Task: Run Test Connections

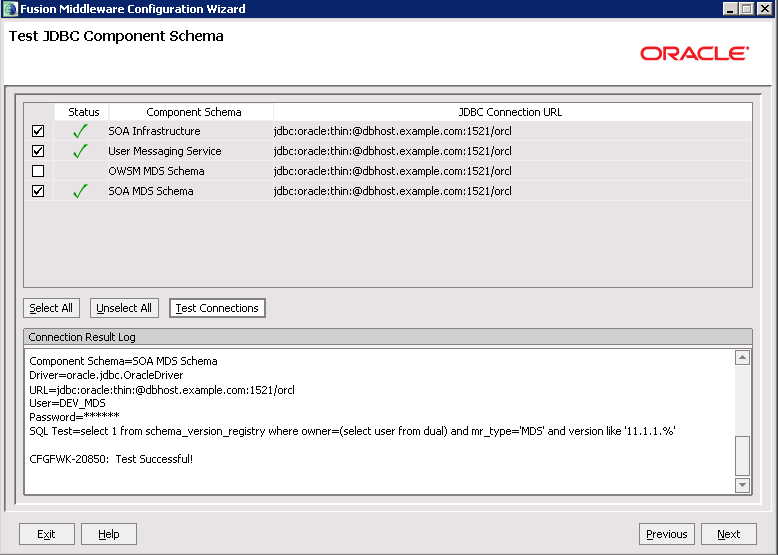Action: point(217,308)
